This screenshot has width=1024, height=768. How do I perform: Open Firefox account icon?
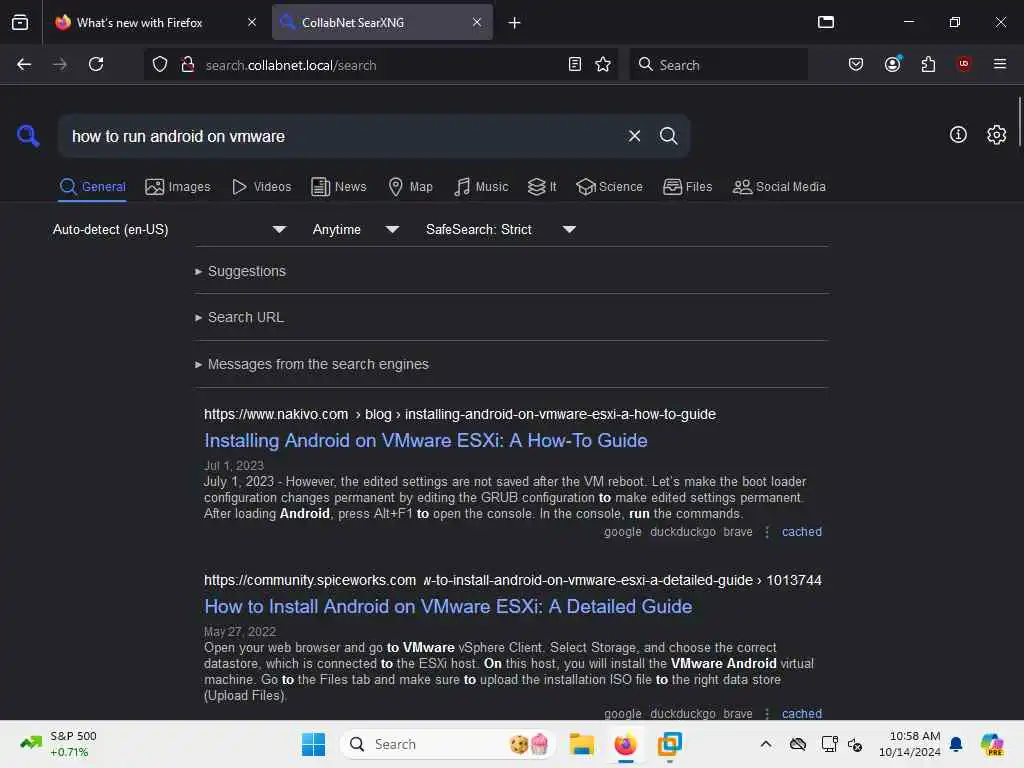point(892,64)
